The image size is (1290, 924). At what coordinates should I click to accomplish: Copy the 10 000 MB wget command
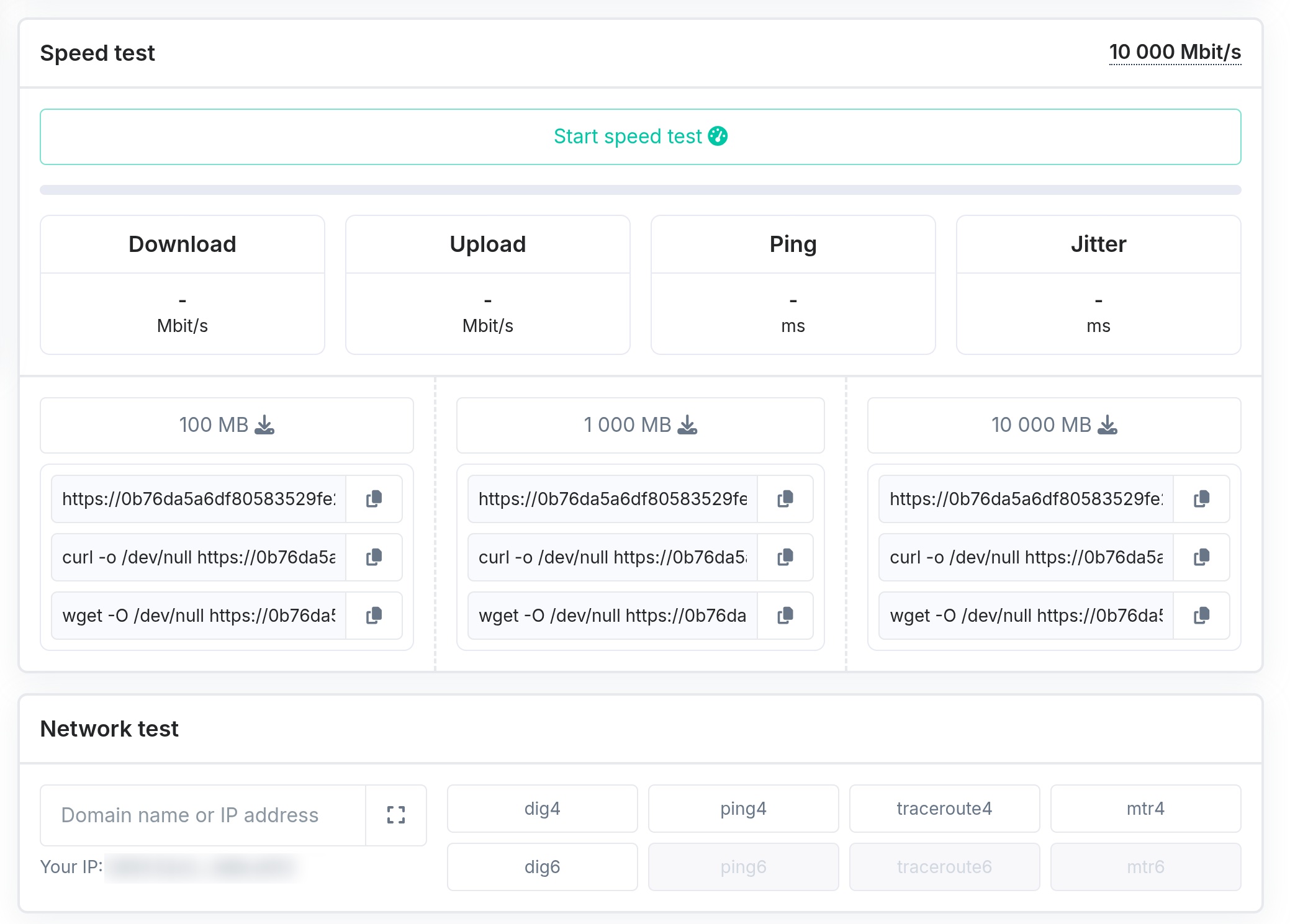(x=1201, y=616)
